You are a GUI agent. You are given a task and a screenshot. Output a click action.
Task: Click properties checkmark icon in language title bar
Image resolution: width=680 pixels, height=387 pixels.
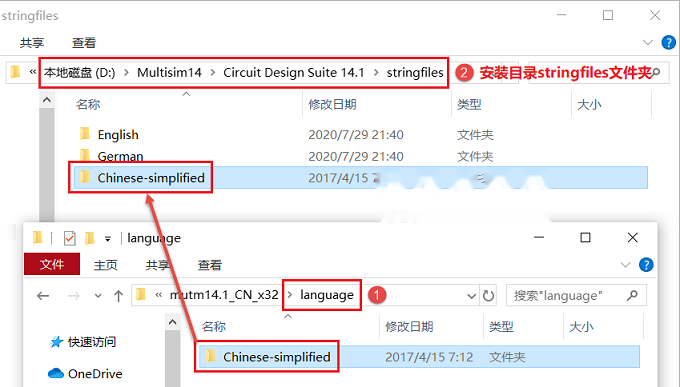(x=69, y=238)
